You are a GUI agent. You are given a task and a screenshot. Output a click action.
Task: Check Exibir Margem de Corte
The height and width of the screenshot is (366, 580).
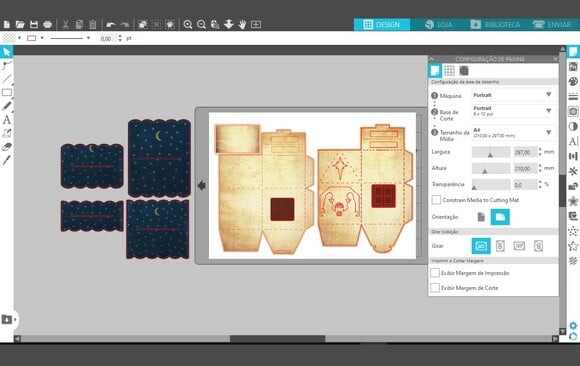coord(435,288)
